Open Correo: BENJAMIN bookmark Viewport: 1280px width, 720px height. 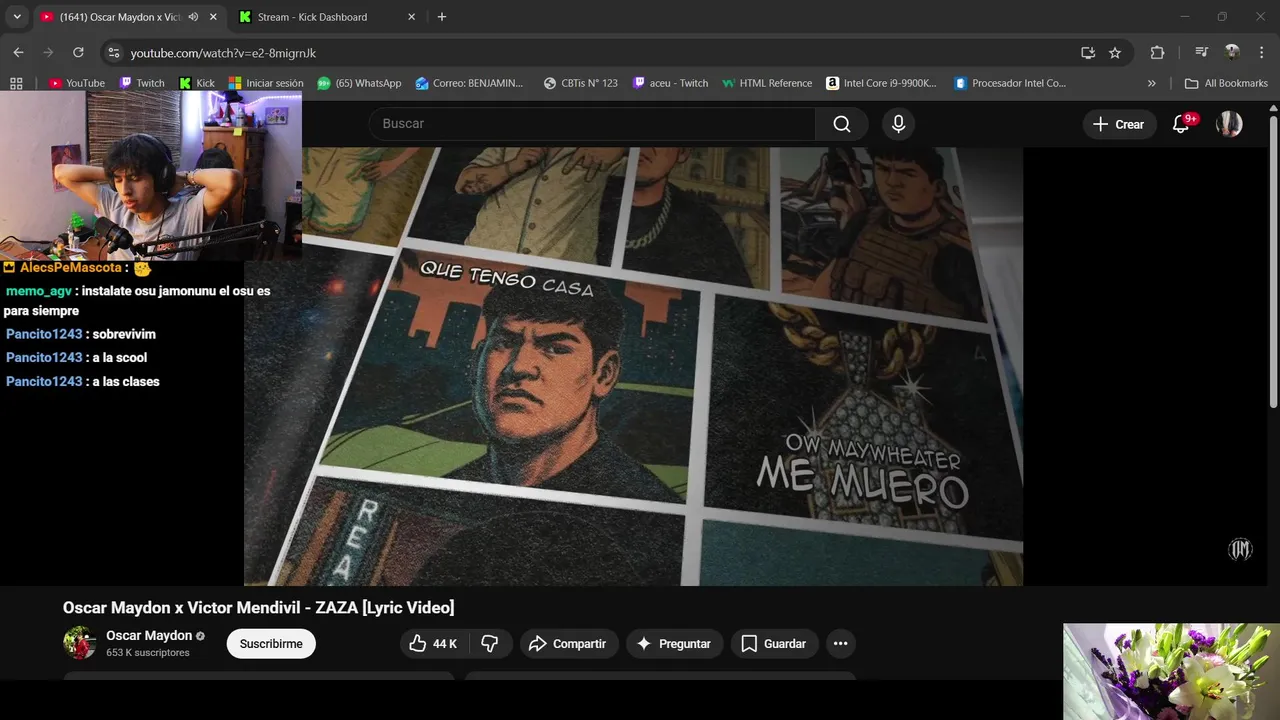pyautogui.click(x=470, y=83)
